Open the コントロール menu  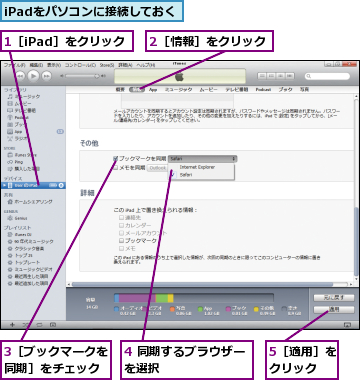[80, 65]
